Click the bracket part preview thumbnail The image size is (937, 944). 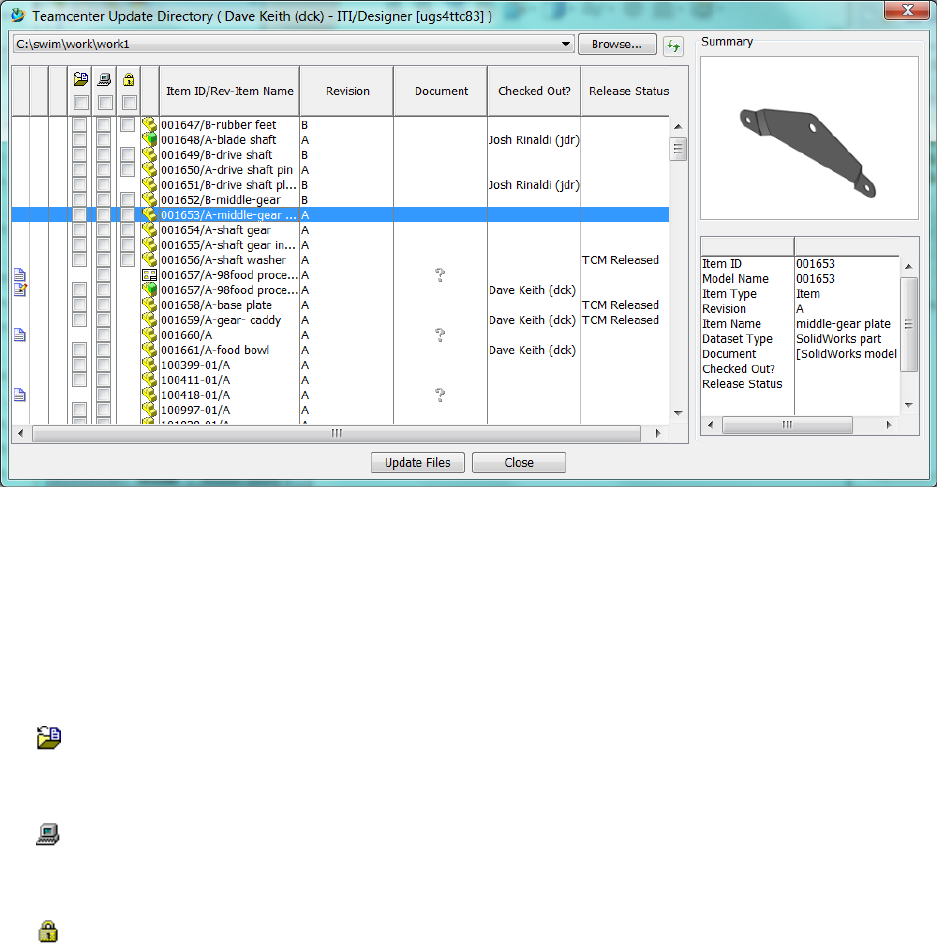click(x=809, y=138)
